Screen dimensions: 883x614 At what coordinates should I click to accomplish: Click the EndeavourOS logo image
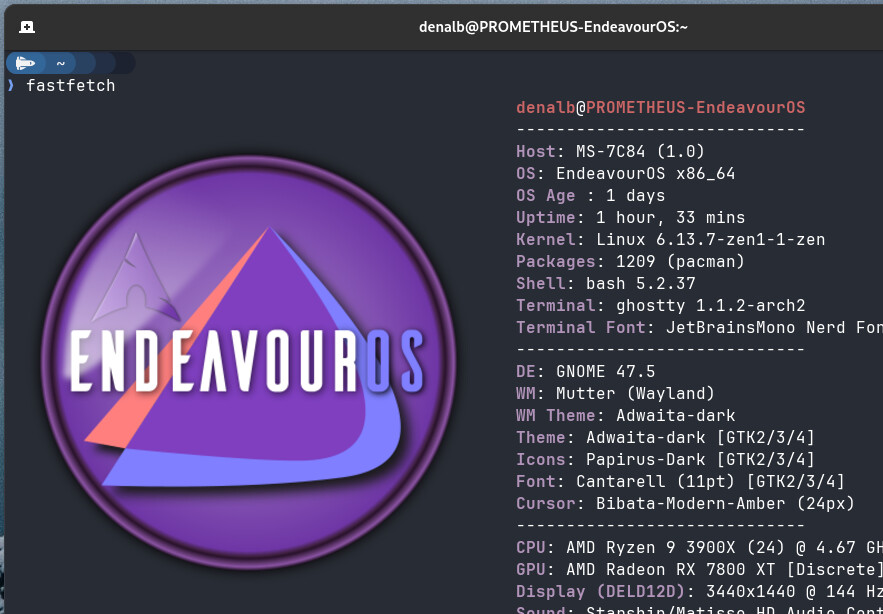click(248, 363)
